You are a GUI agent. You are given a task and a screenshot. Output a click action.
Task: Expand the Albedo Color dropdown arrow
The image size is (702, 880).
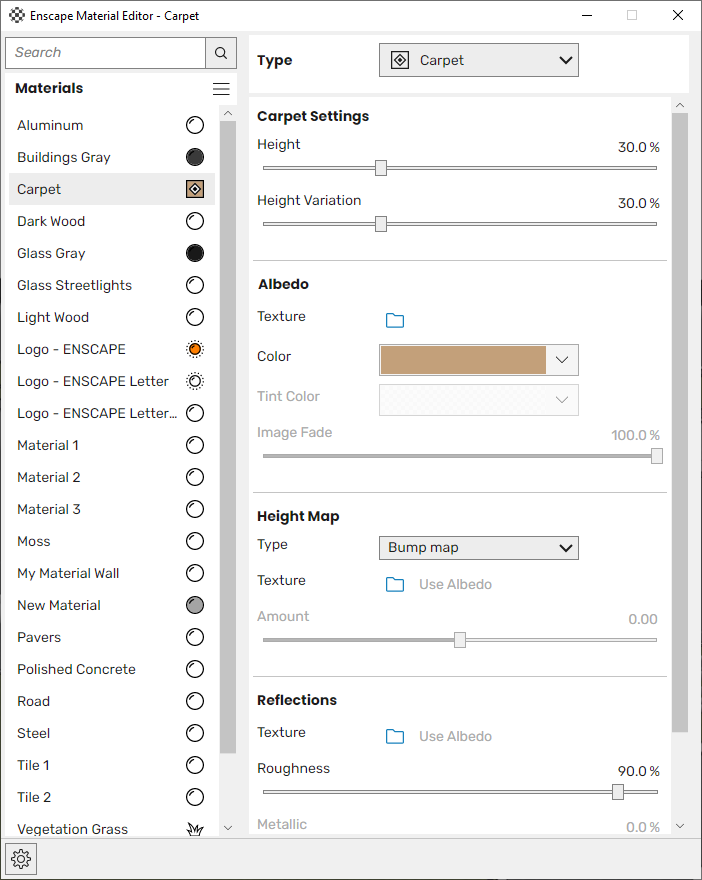point(562,360)
